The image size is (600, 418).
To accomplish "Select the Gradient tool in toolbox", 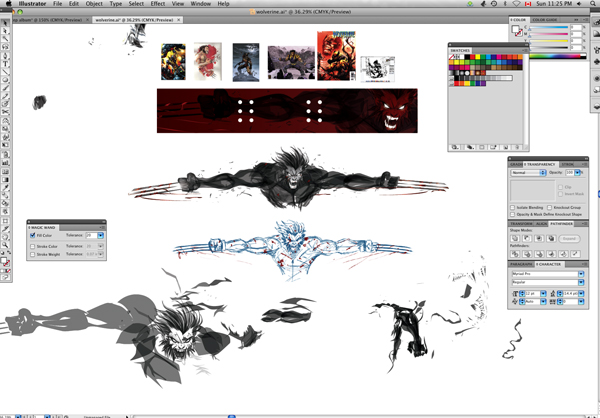I will coord(5,180).
